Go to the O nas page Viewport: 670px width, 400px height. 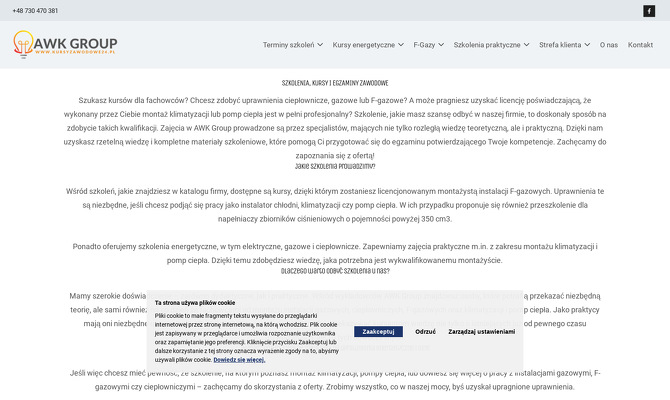coord(608,45)
